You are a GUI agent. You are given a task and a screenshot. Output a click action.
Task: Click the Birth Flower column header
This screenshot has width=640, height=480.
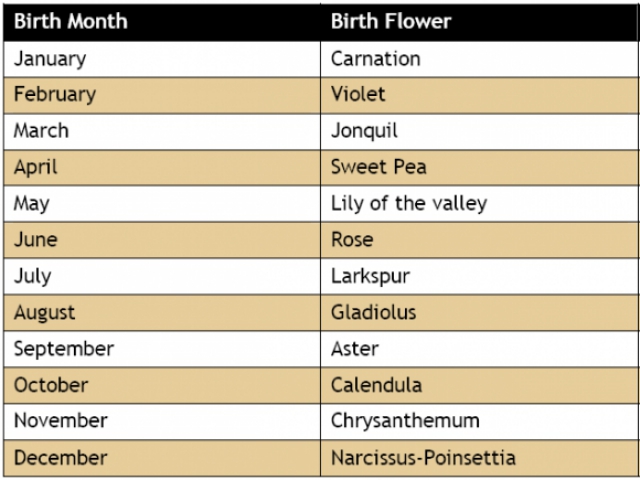click(479, 22)
